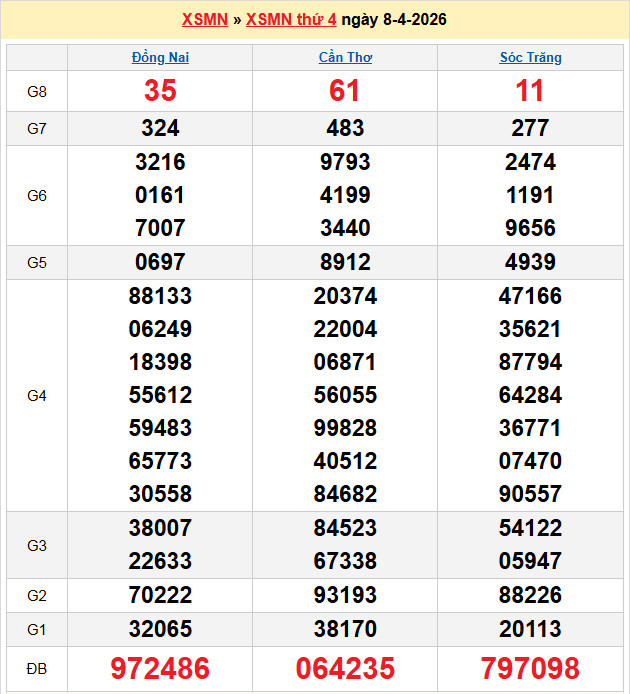Viewport: 630px width, 694px height.
Task: Open the Cần Thơ province link
Action: pyautogui.click(x=345, y=58)
